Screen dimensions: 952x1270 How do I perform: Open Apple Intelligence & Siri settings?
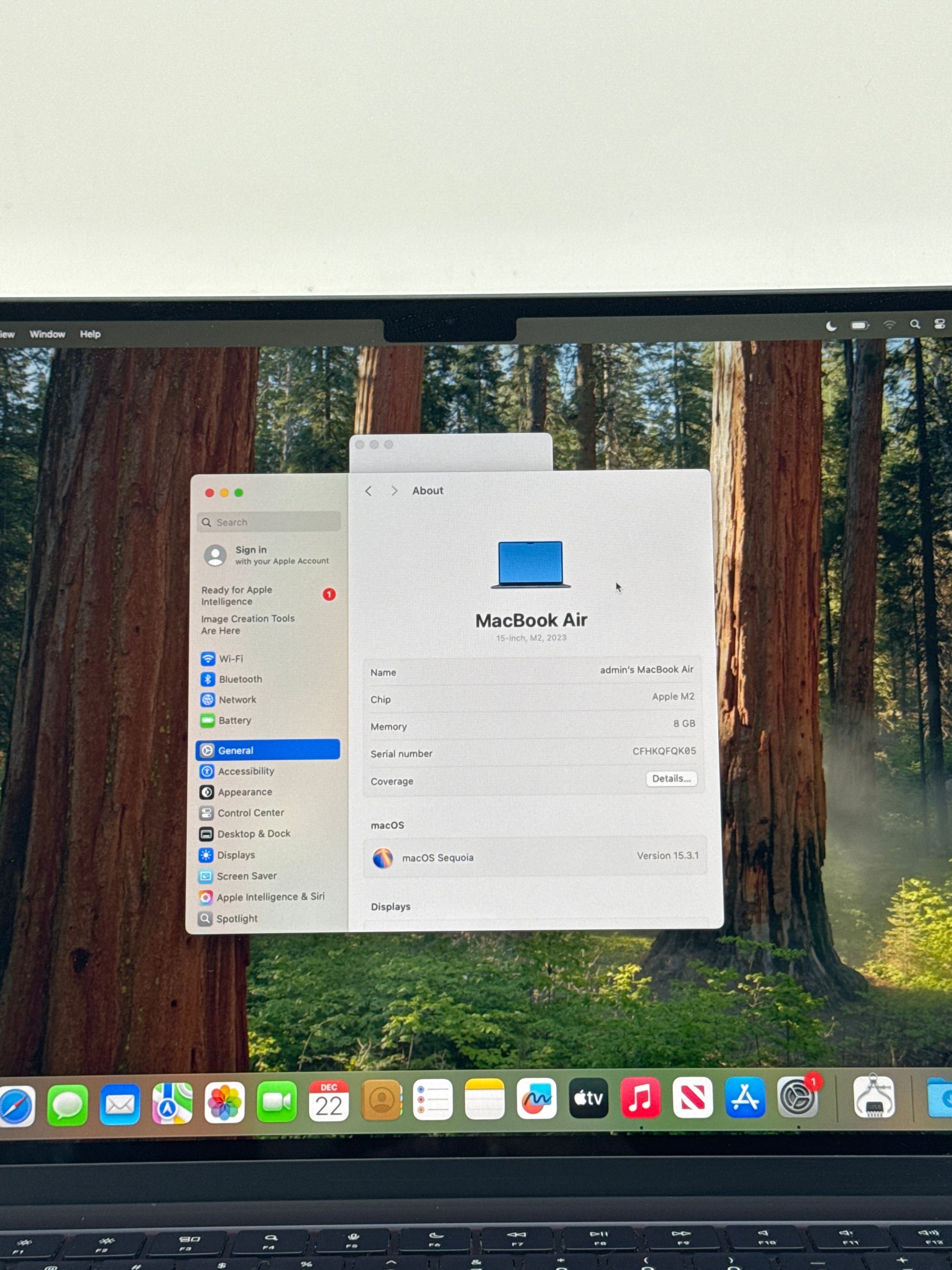click(270, 897)
